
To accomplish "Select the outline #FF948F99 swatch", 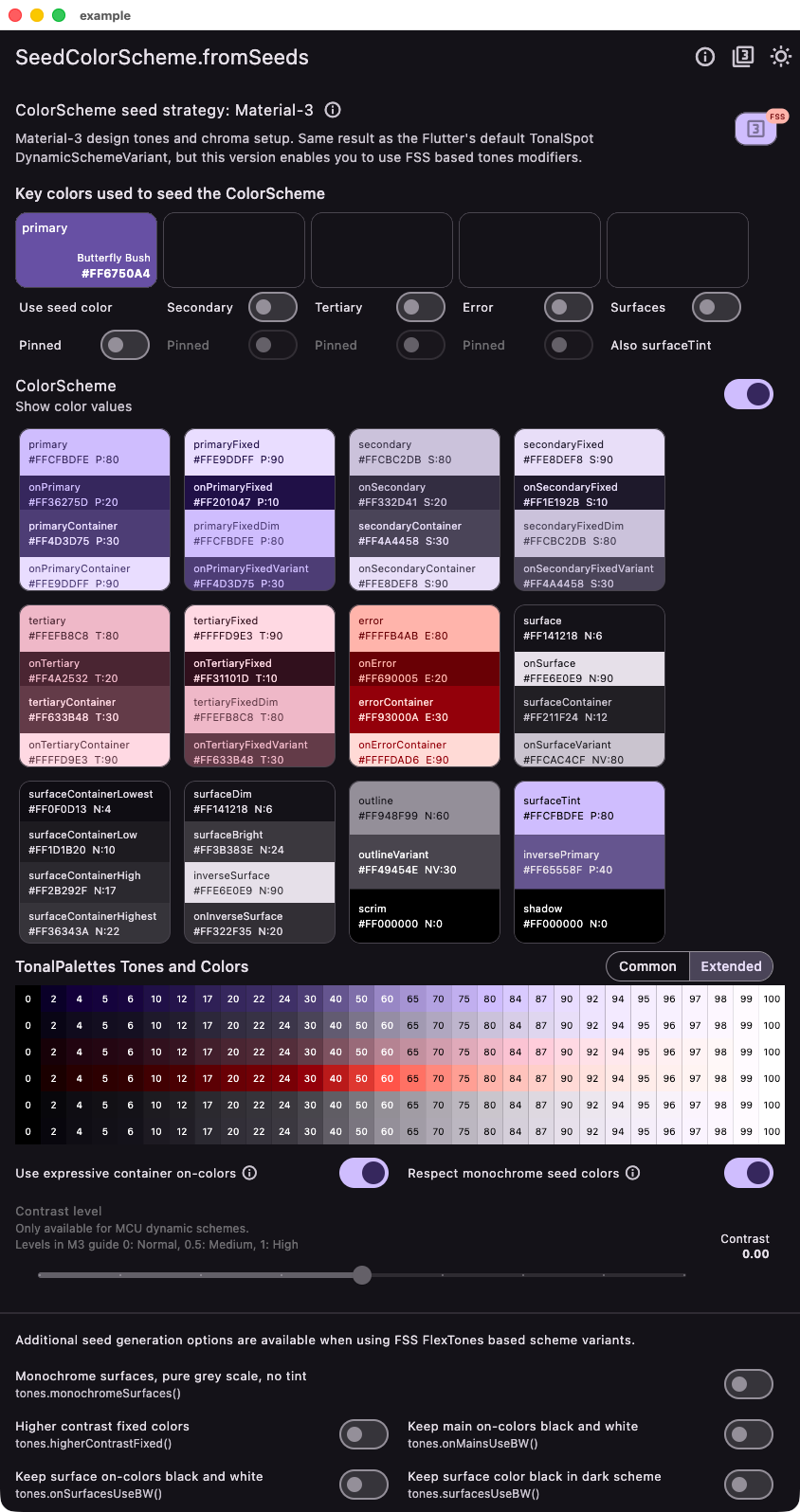I will (425, 808).
